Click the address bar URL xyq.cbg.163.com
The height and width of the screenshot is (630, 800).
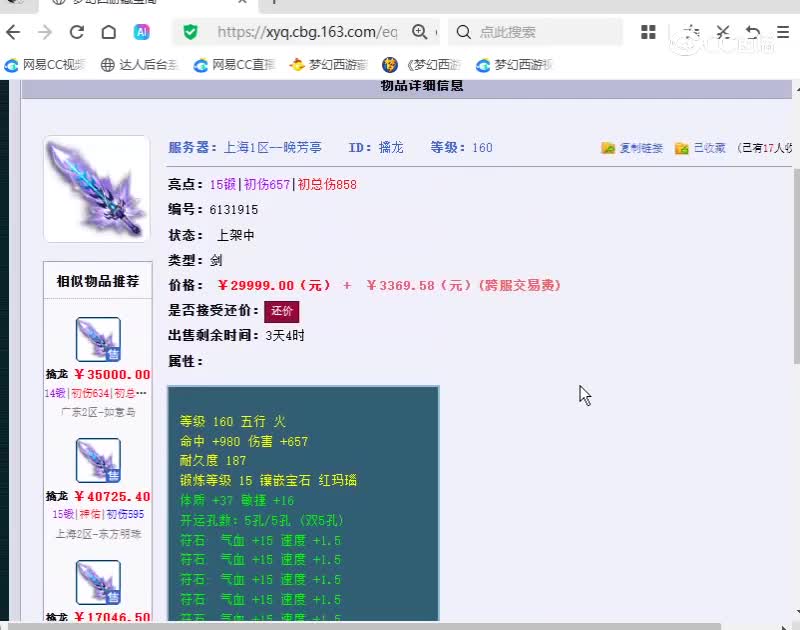point(307,32)
